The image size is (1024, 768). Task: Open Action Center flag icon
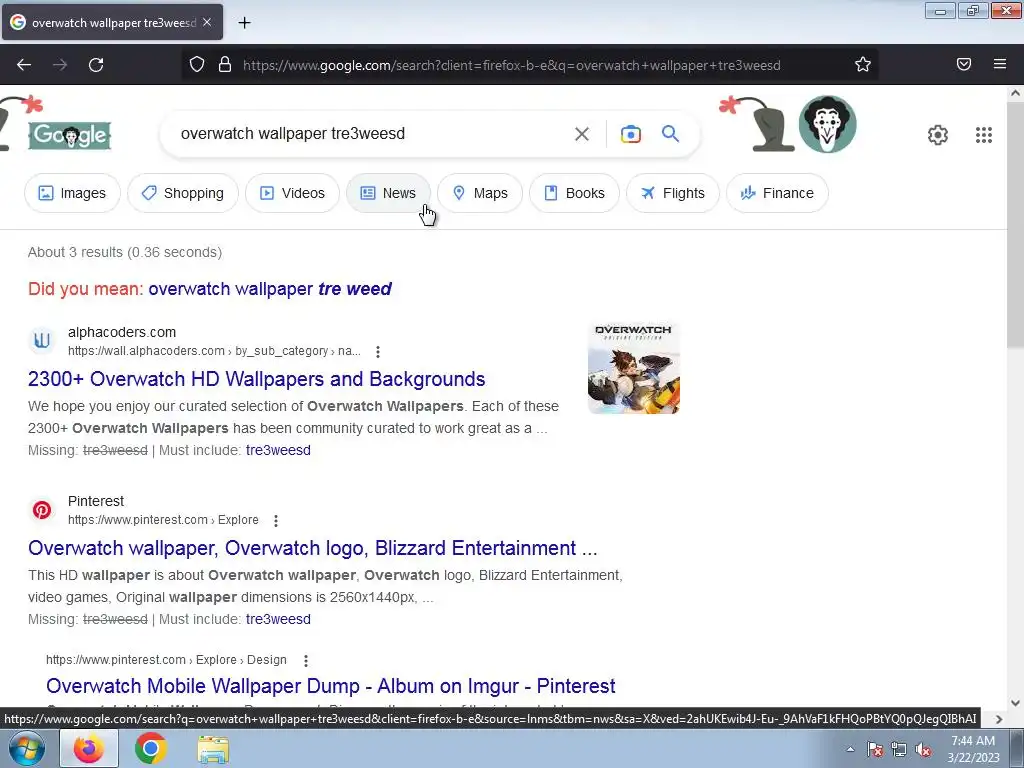tap(875, 749)
